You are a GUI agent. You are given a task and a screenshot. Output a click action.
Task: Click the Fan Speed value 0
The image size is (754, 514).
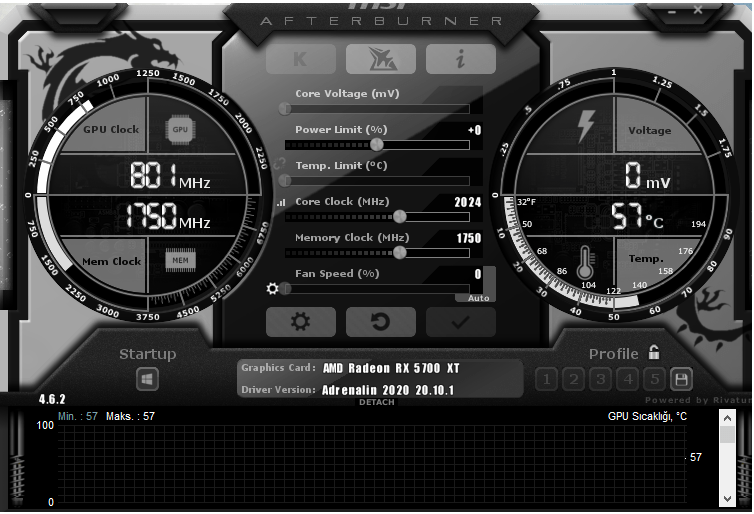478,274
